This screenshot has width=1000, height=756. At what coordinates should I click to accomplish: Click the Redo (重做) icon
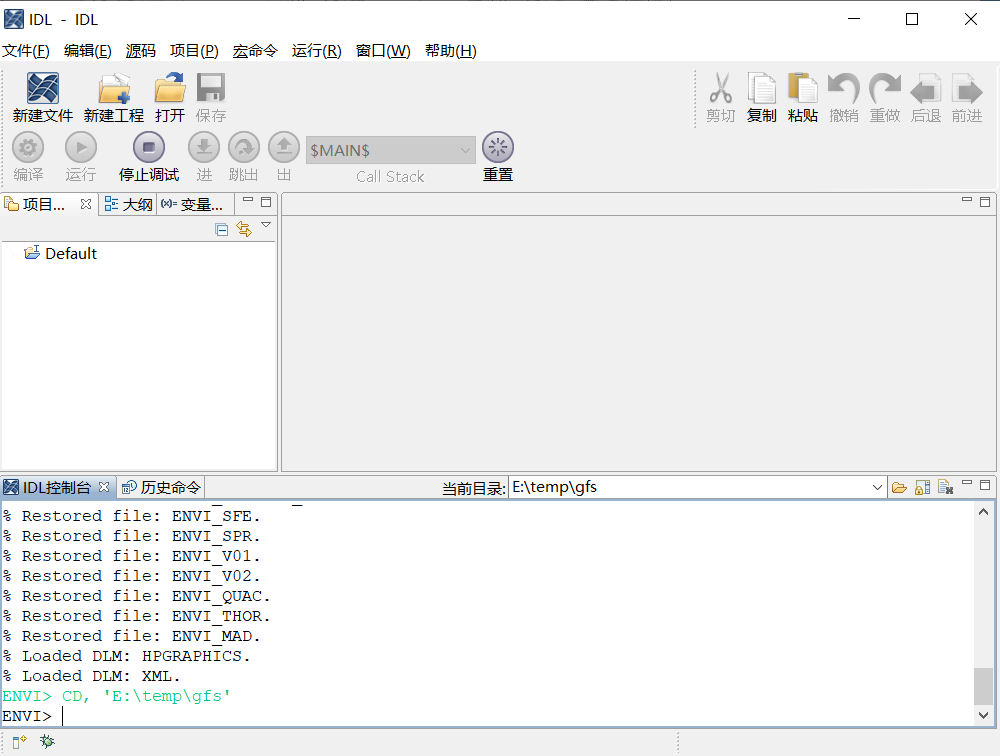click(885, 88)
